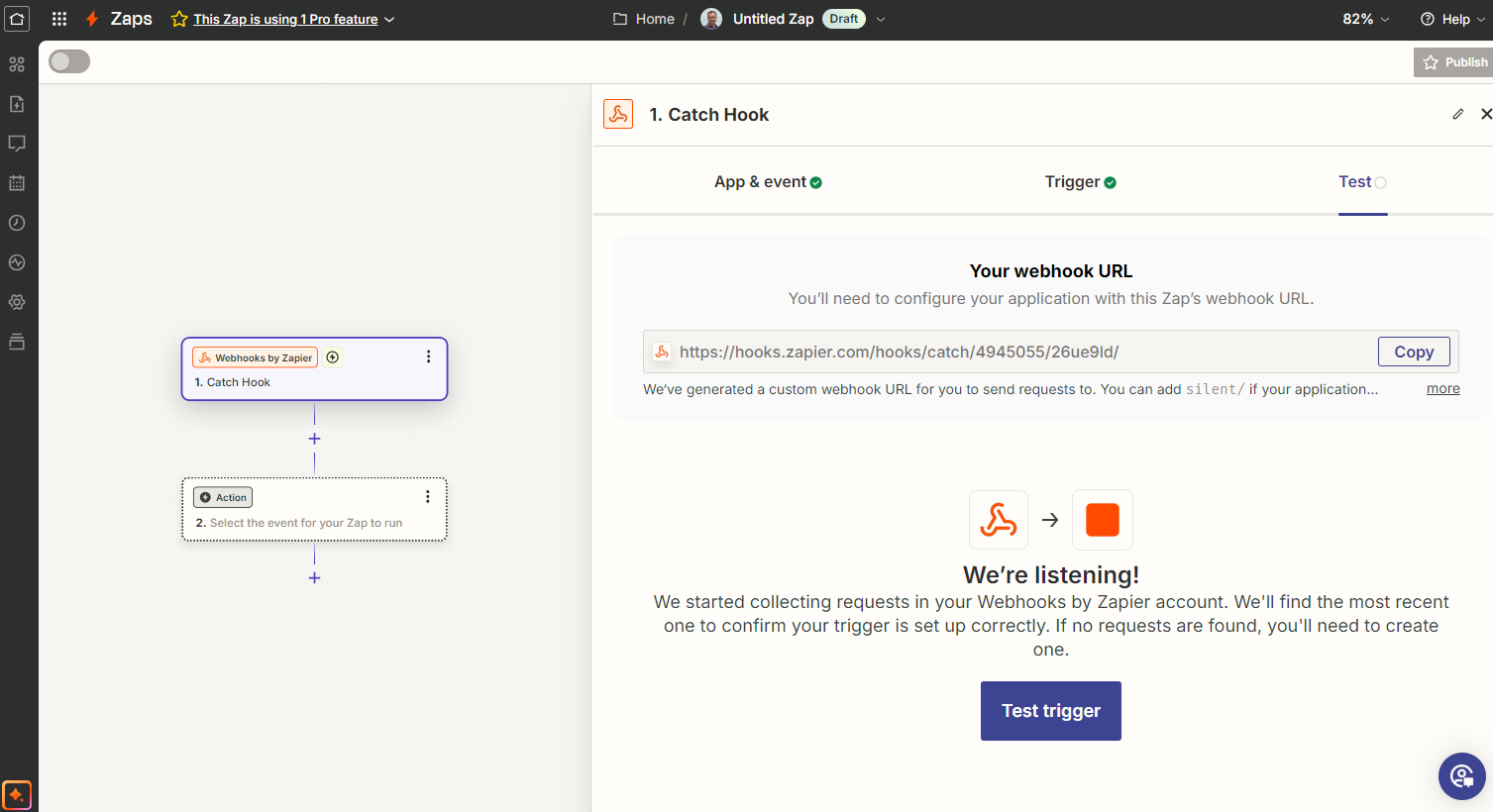Click the webhook icon in the URL field

(x=662, y=352)
